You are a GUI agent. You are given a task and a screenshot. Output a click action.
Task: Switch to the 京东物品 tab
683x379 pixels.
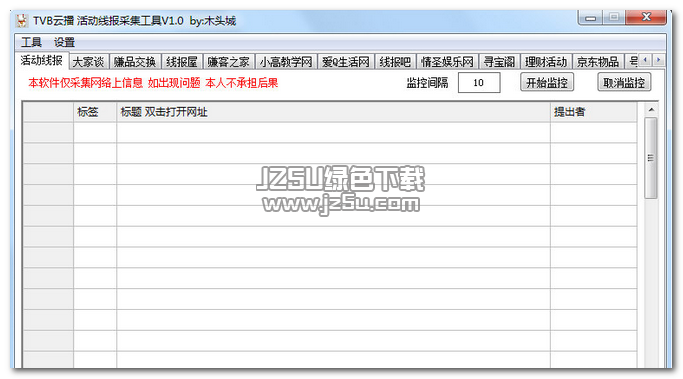[598, 62]
